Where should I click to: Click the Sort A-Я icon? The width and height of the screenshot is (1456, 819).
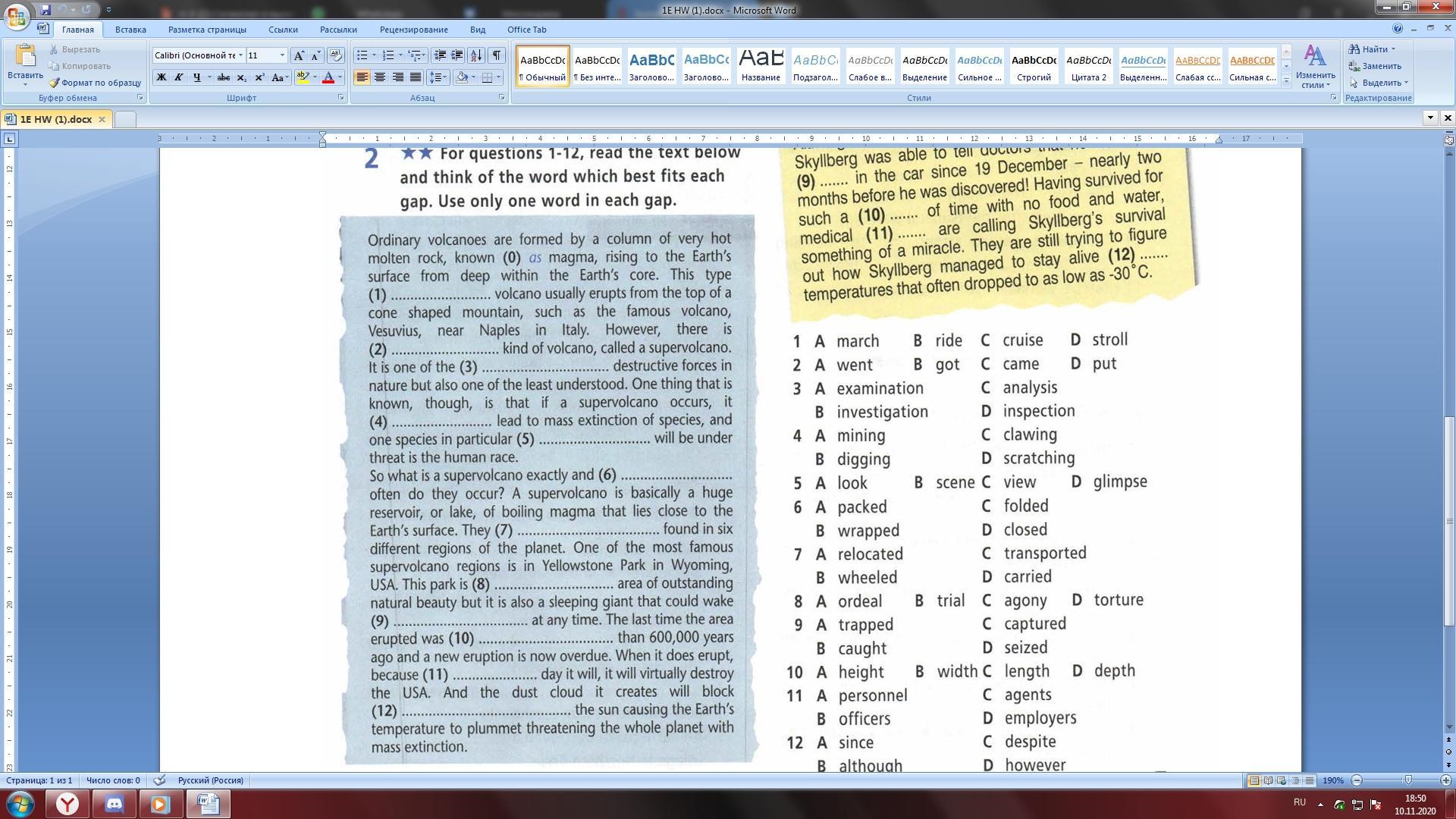tap(476, 55)
